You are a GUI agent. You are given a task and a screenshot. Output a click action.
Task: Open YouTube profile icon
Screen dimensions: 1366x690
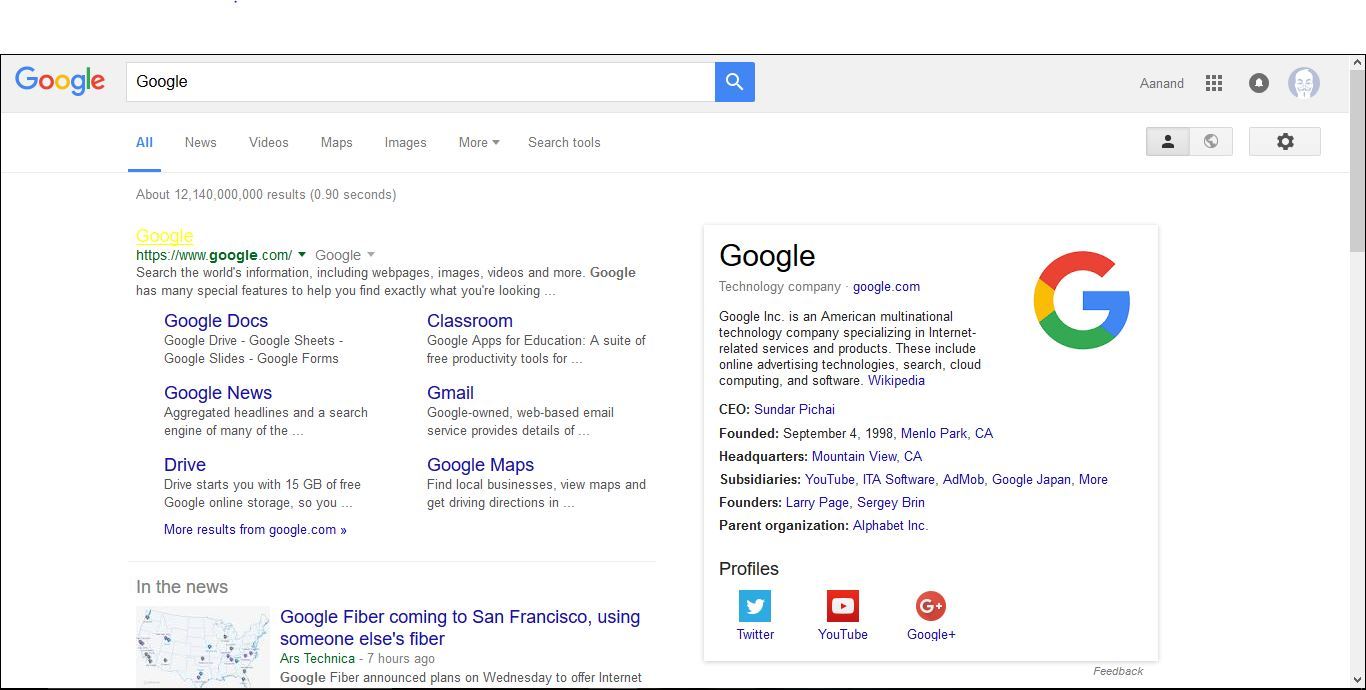coord(843,606)
